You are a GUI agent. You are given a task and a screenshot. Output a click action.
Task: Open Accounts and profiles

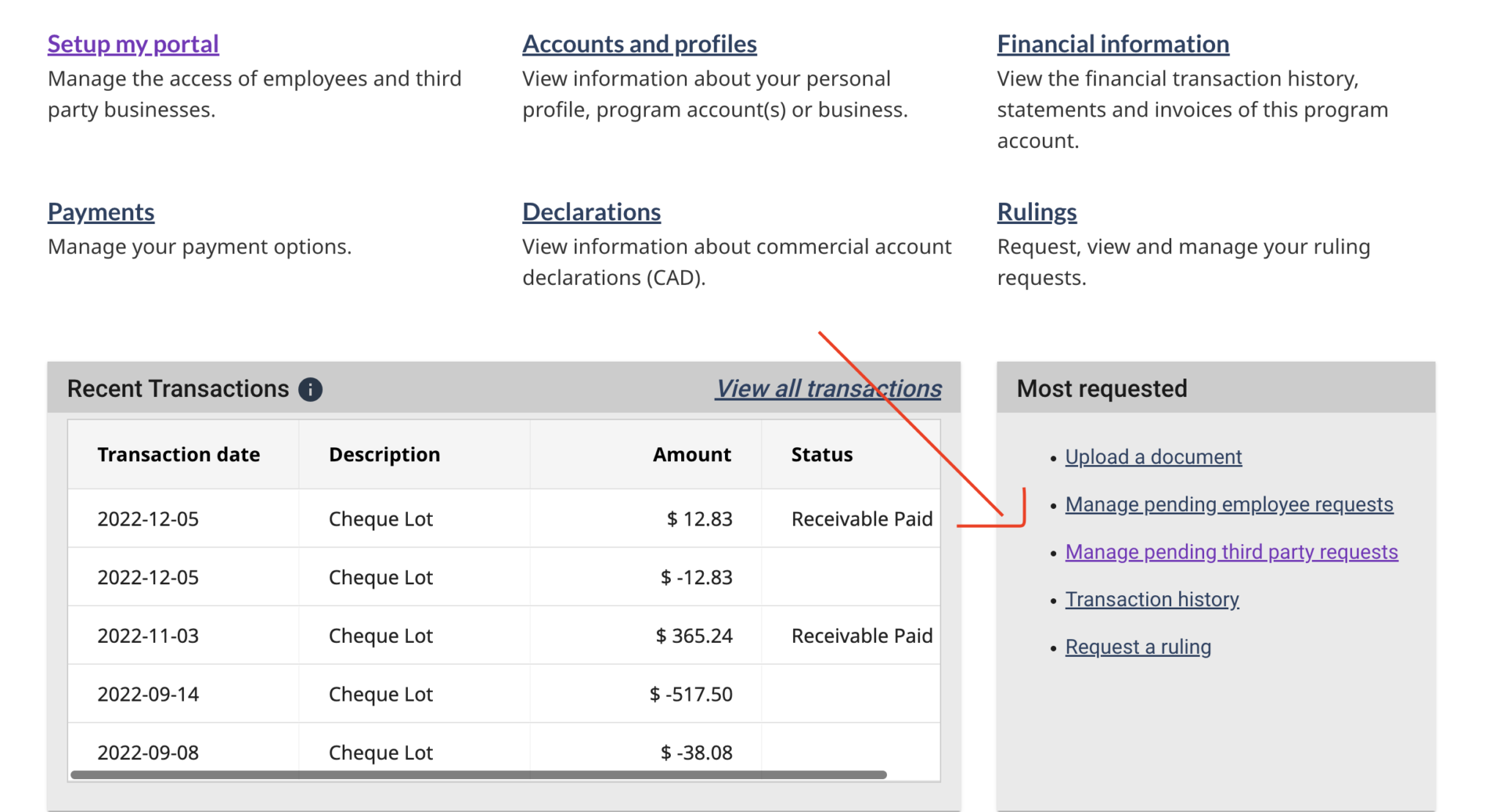pyautogui.click(x=639, y=44)
